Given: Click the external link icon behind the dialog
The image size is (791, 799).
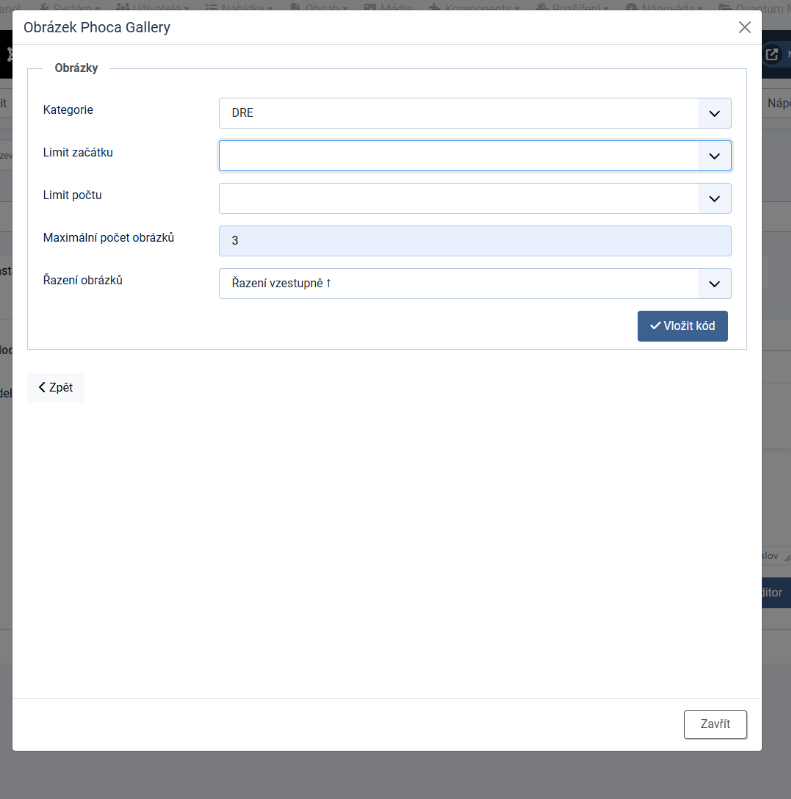Looking at the screenshot, I should coord(772,55).
